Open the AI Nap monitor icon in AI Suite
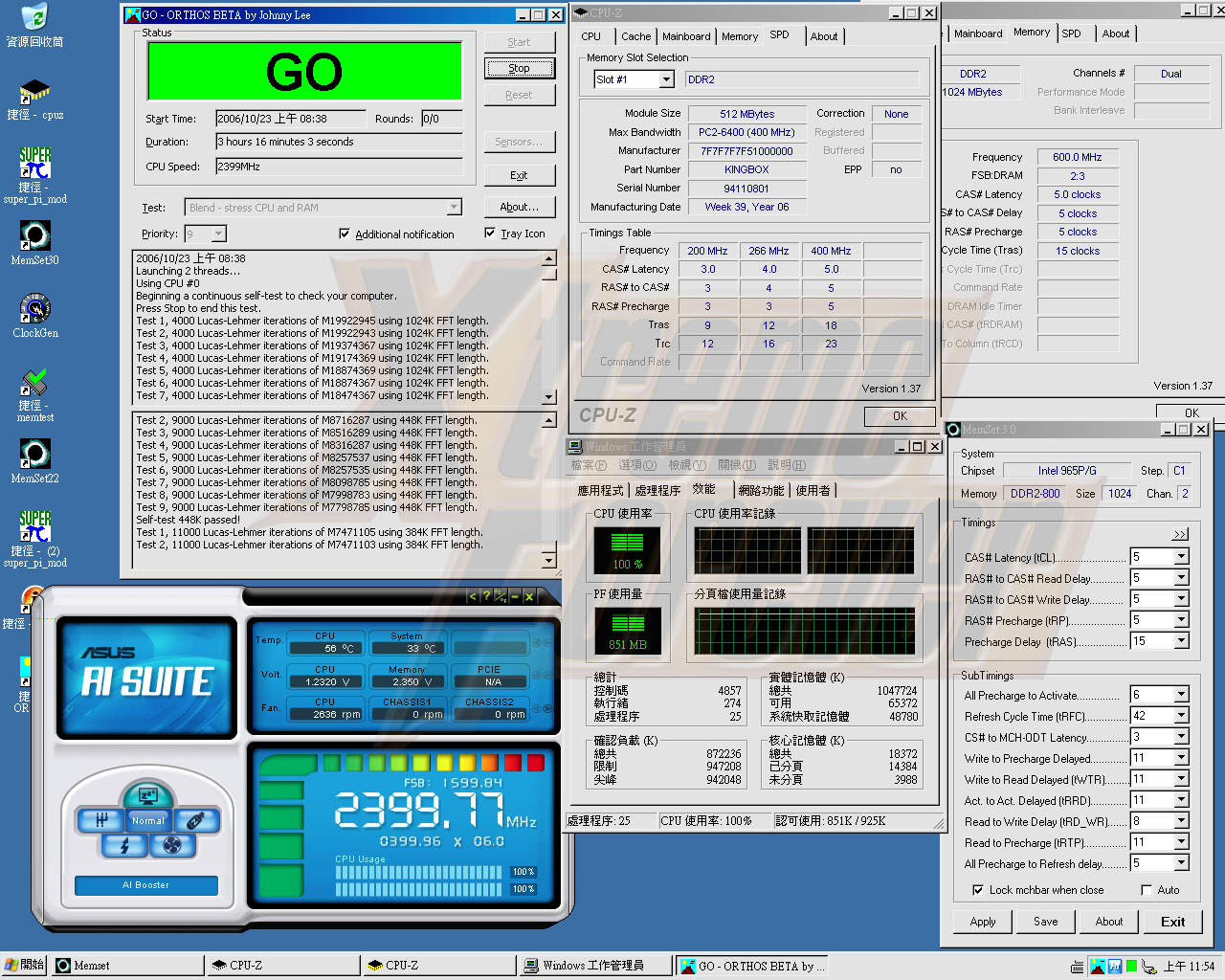 coord(148,794)
